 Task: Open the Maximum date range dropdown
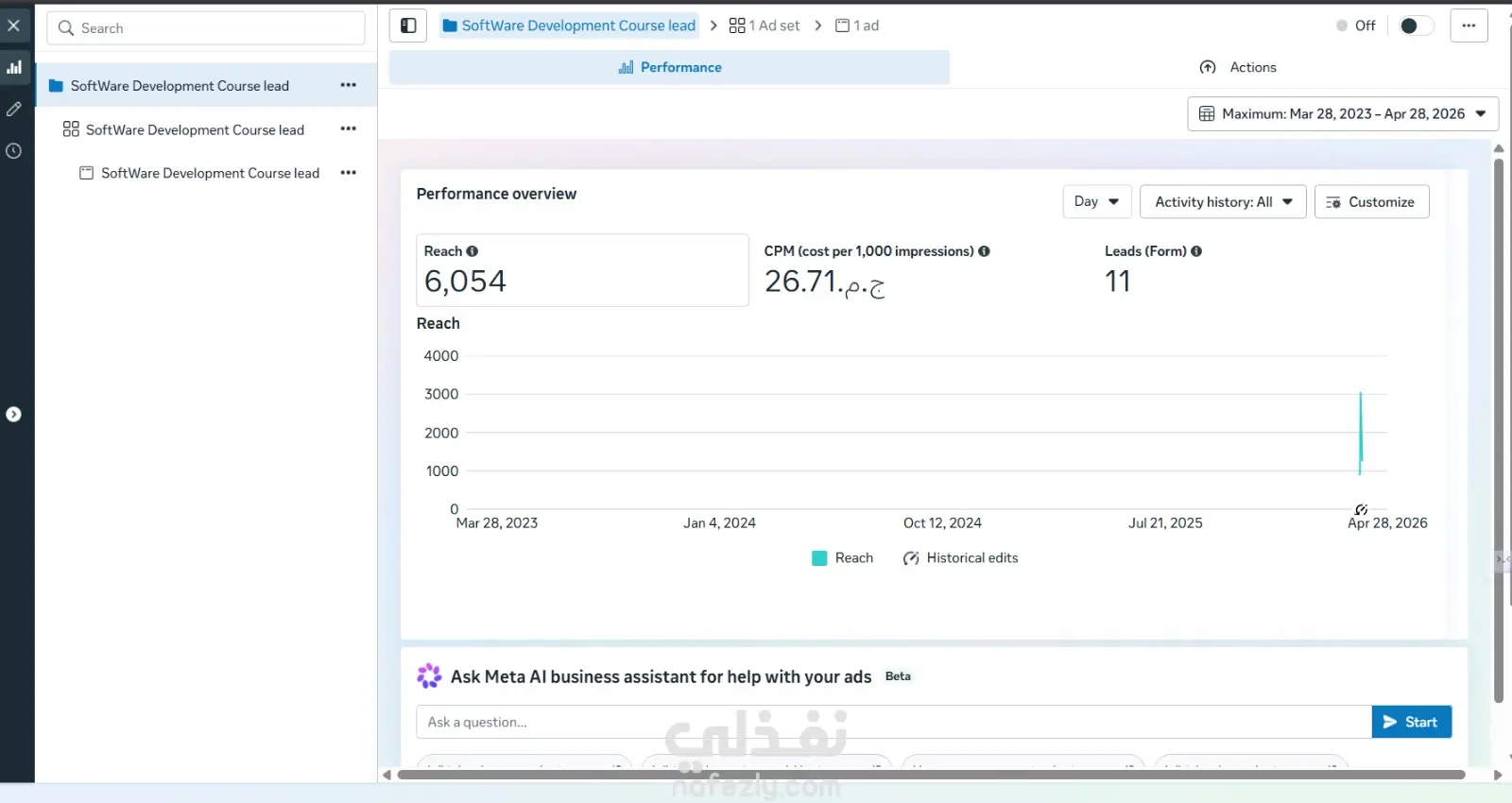pyautogui.click(x=1343, y=113)
